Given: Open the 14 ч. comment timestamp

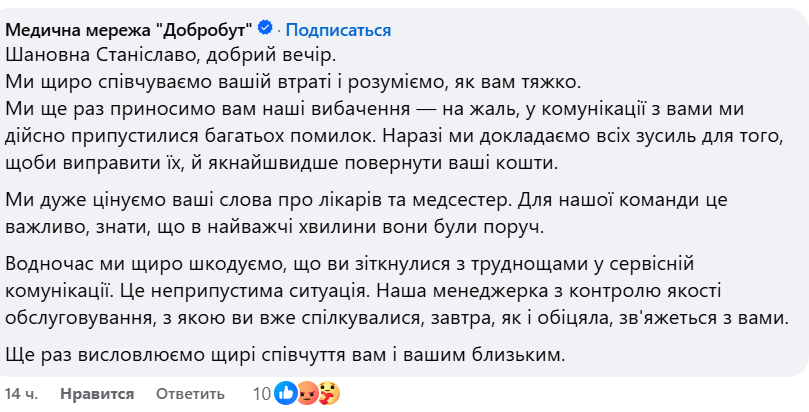Looking at the screenshot, I should click(x=21, y=394).
